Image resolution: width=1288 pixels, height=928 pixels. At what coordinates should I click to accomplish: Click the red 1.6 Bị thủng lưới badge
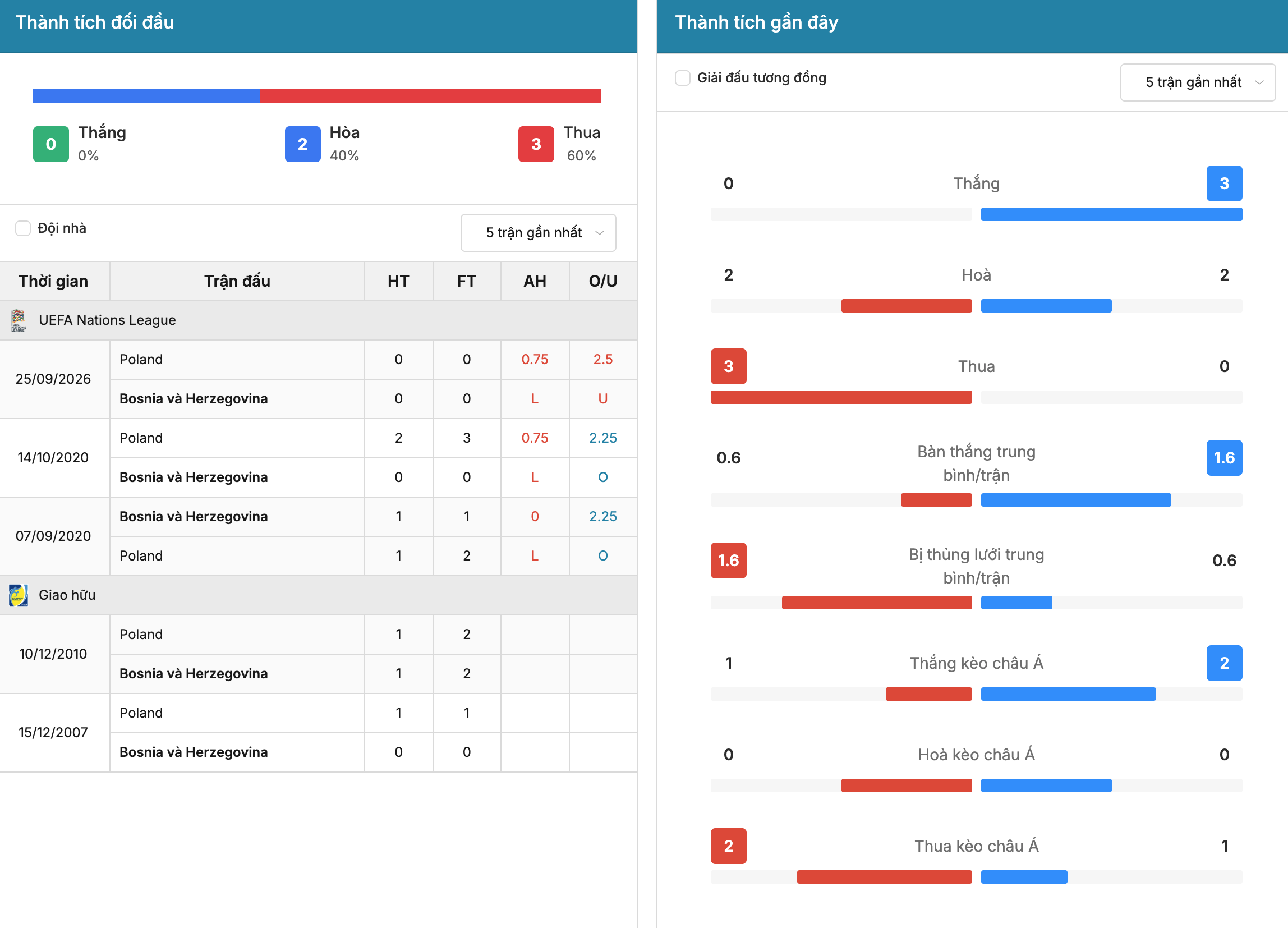(x=729, y=561)
